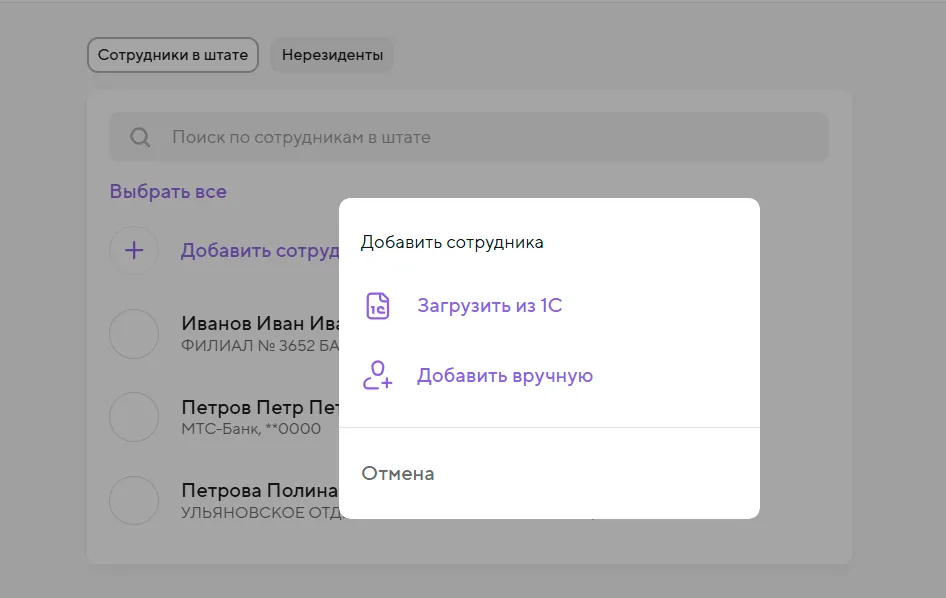This screenshot has height=598, width=946.
Task: Click the Выбрать все link
Action: (x=168, y=191)
